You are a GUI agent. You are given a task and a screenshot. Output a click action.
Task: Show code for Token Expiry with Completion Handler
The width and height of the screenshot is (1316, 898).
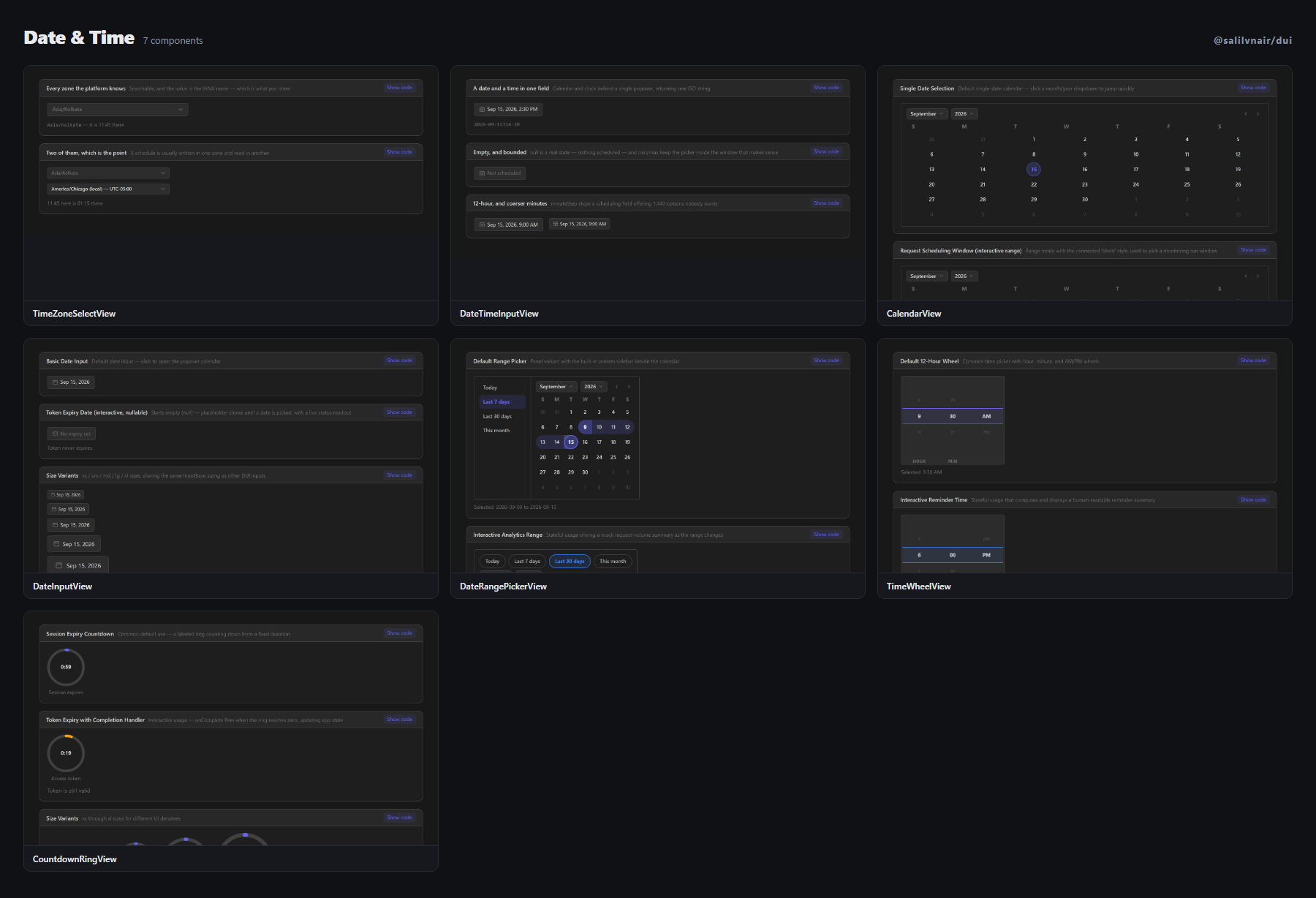coord(399,720)
